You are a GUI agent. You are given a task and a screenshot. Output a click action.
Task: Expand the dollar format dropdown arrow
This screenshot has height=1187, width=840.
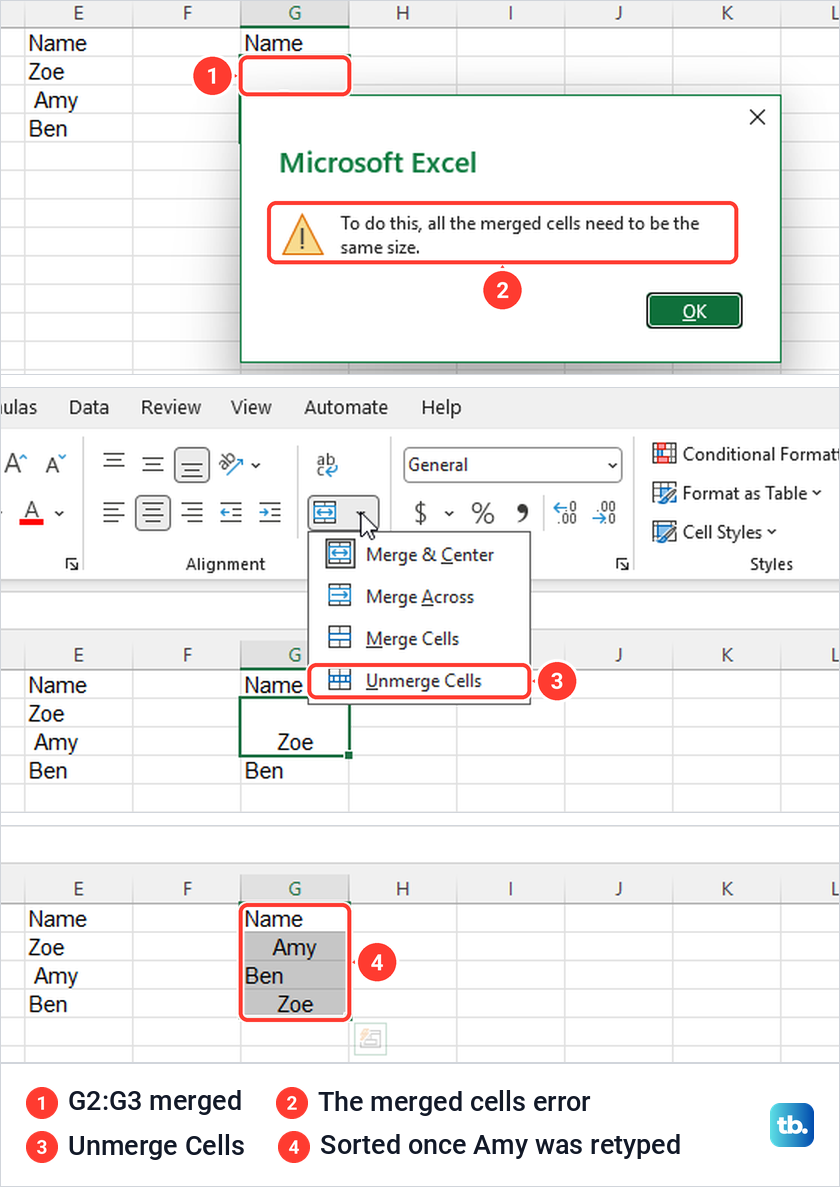click(x=449, y=513)
